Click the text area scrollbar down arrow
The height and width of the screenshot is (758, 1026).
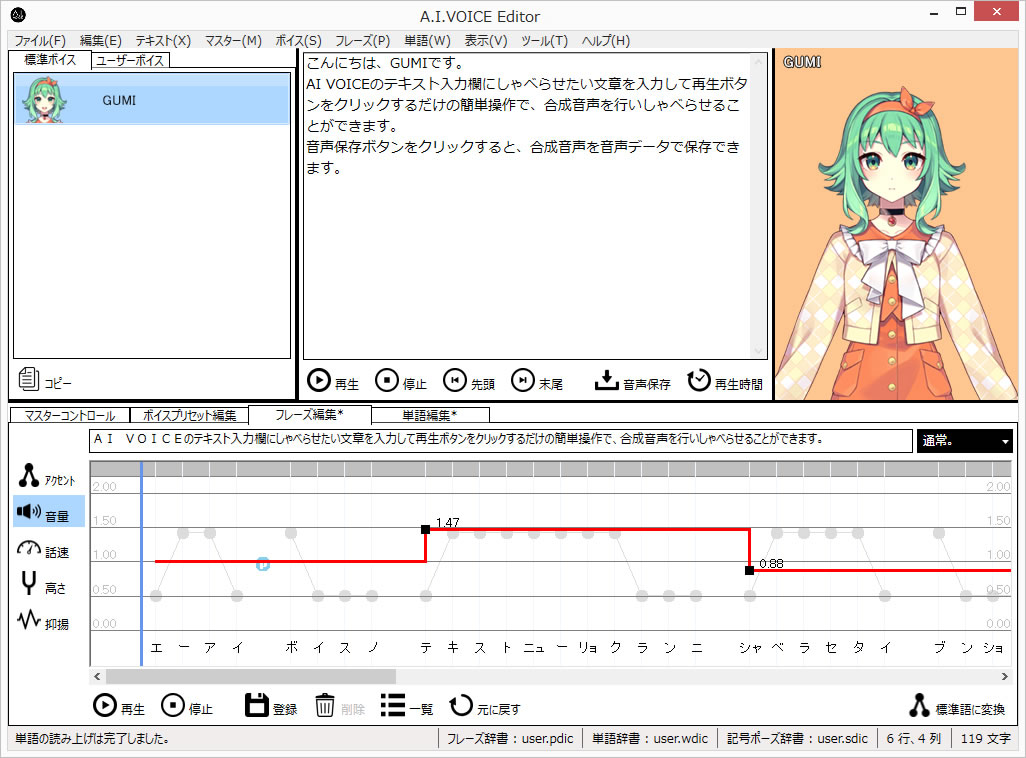coord(759,352)
